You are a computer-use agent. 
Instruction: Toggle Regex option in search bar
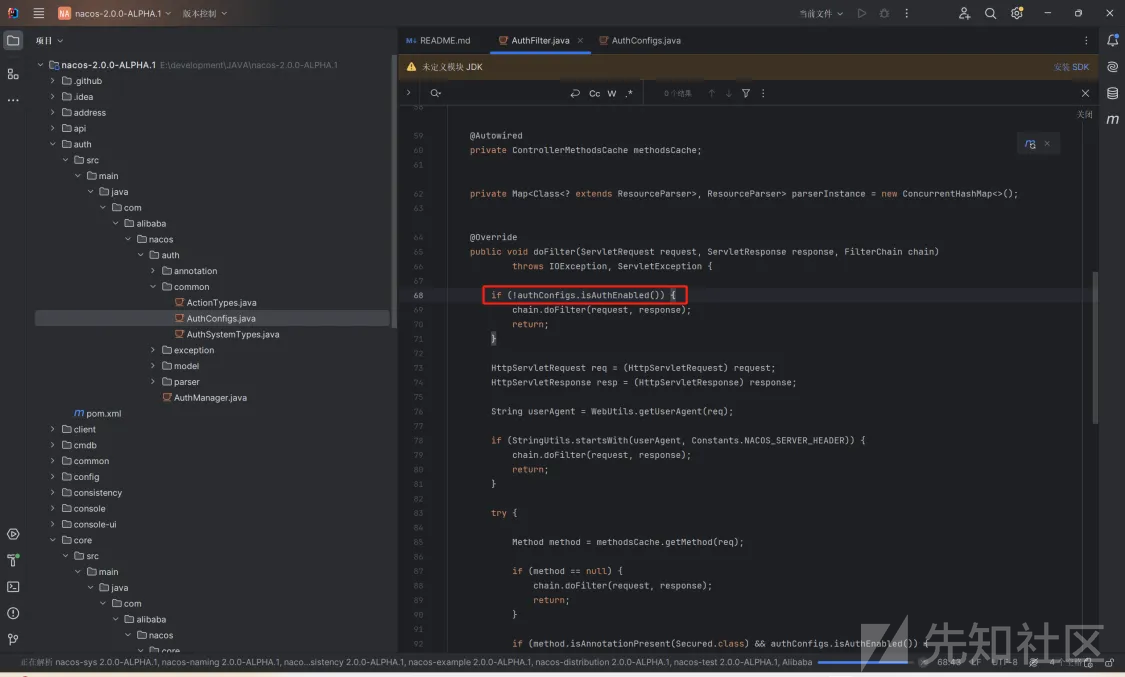(x=629, y=93)
